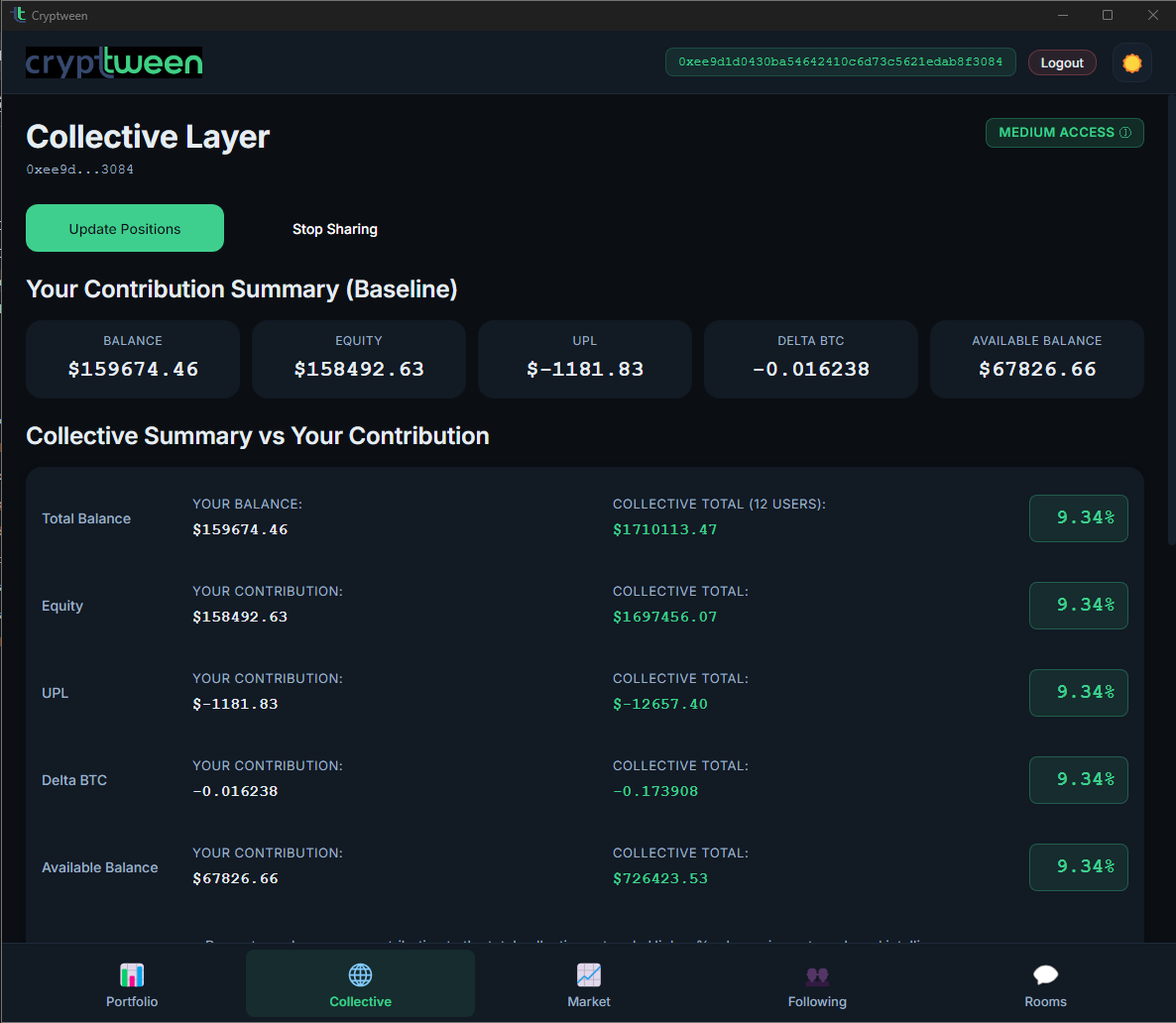Click the Delta BTC row label
1176x1023 pixels.
(74, 780)
